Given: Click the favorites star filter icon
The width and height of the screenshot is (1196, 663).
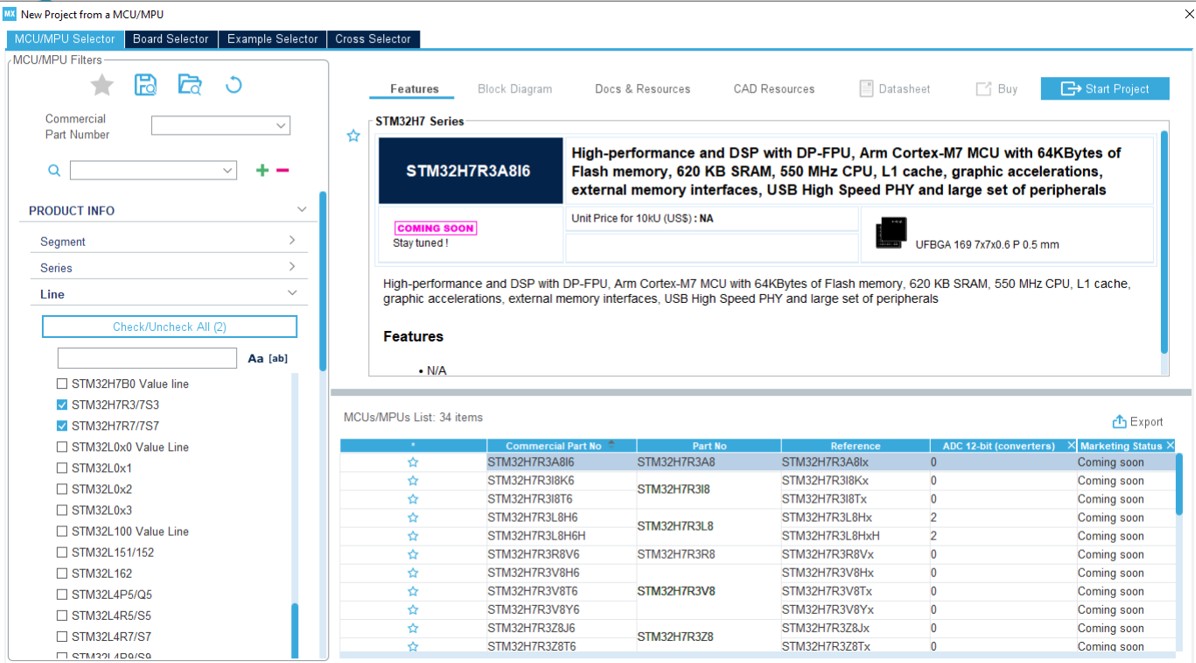Looking at the screenshot, I should [x=101, y=85].
